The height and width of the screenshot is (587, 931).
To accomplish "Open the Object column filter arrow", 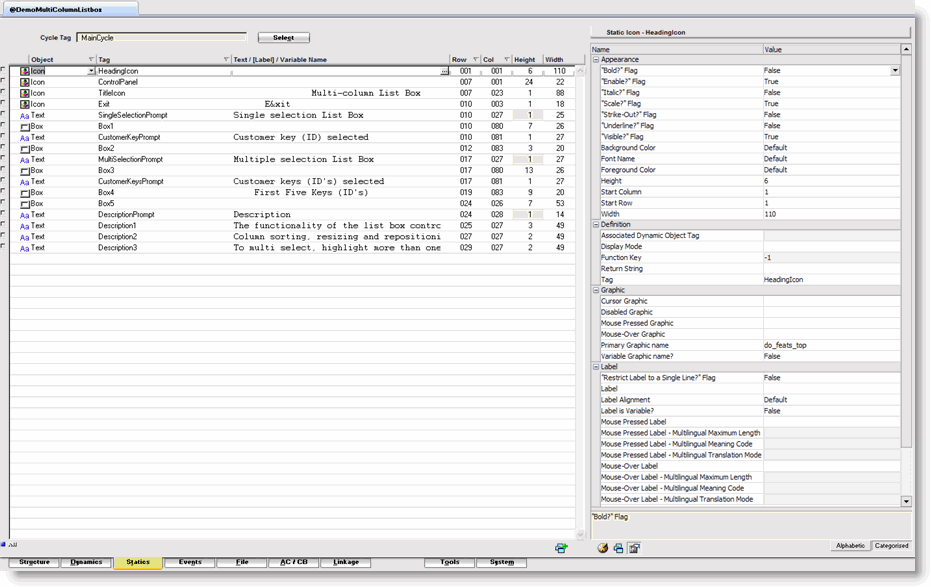I will tap(91, 59).
